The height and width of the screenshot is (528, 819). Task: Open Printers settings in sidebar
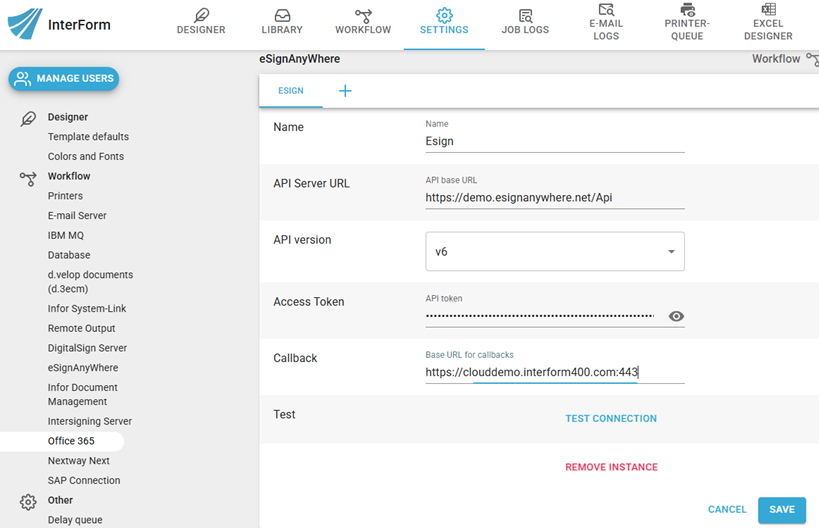(65, 196)
